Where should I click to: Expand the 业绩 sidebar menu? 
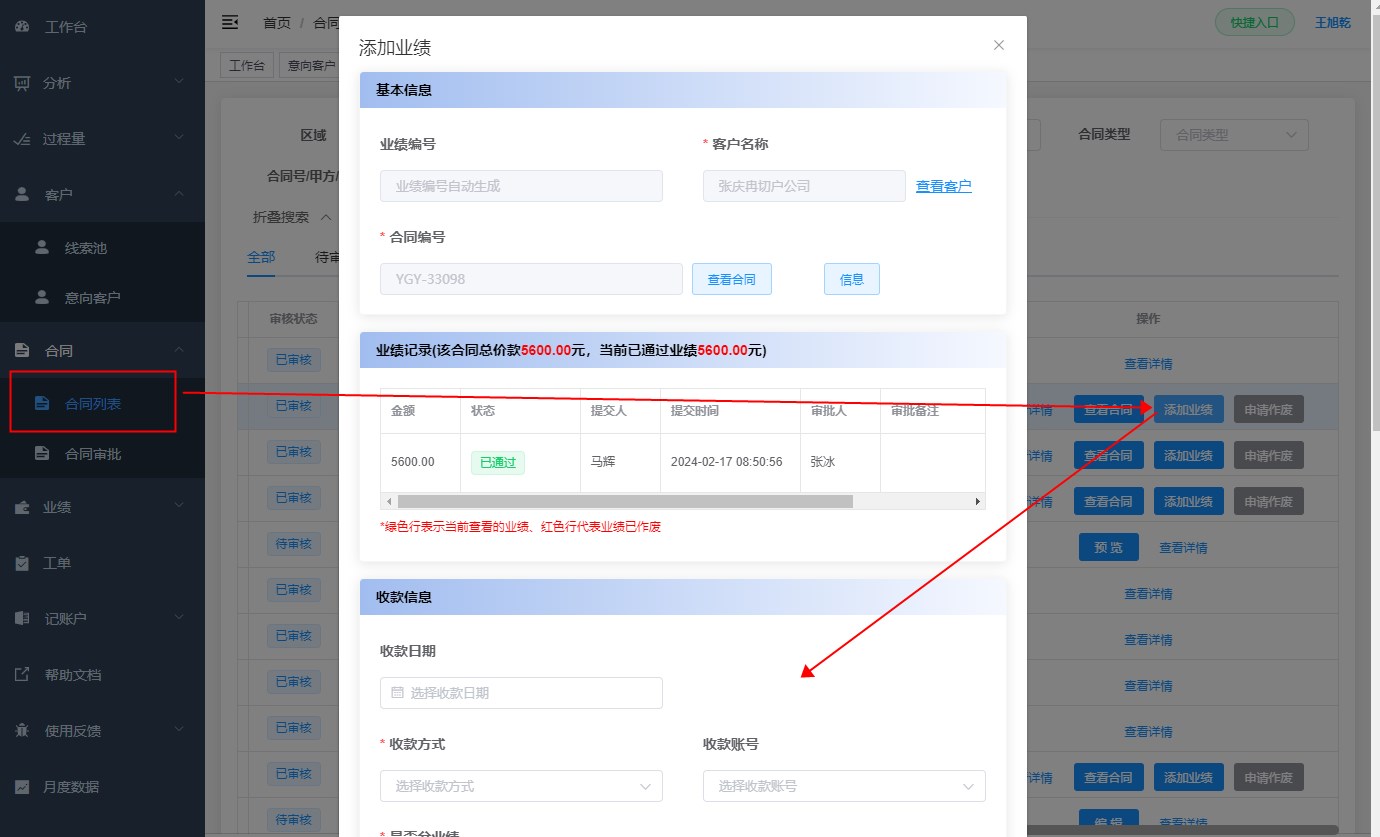[x=178, y=506]
